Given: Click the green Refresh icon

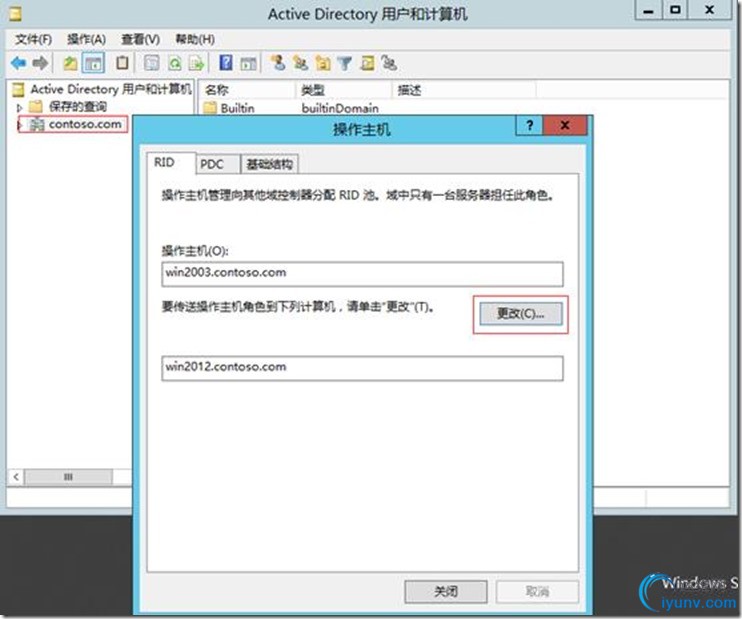Looking at the screenshot, I should coord(175,63).
